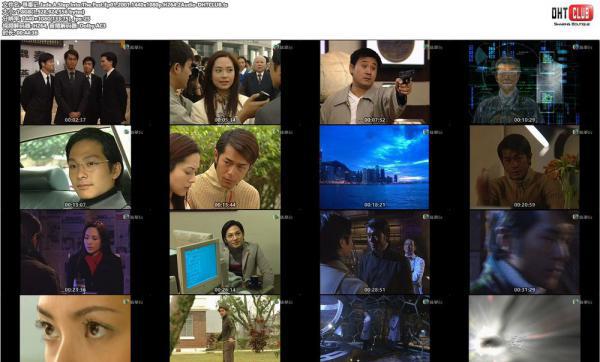Open the close-up of woman's eyes thumbnail
This screenshot has width=600, height=362.
[75, 329]
